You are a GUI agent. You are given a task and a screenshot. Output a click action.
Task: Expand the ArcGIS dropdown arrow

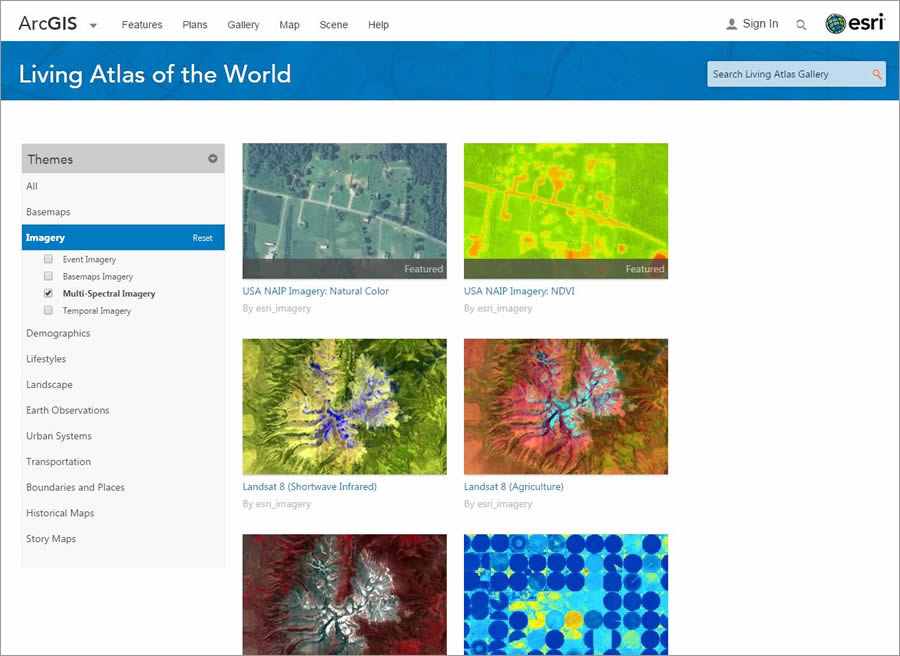93,25
